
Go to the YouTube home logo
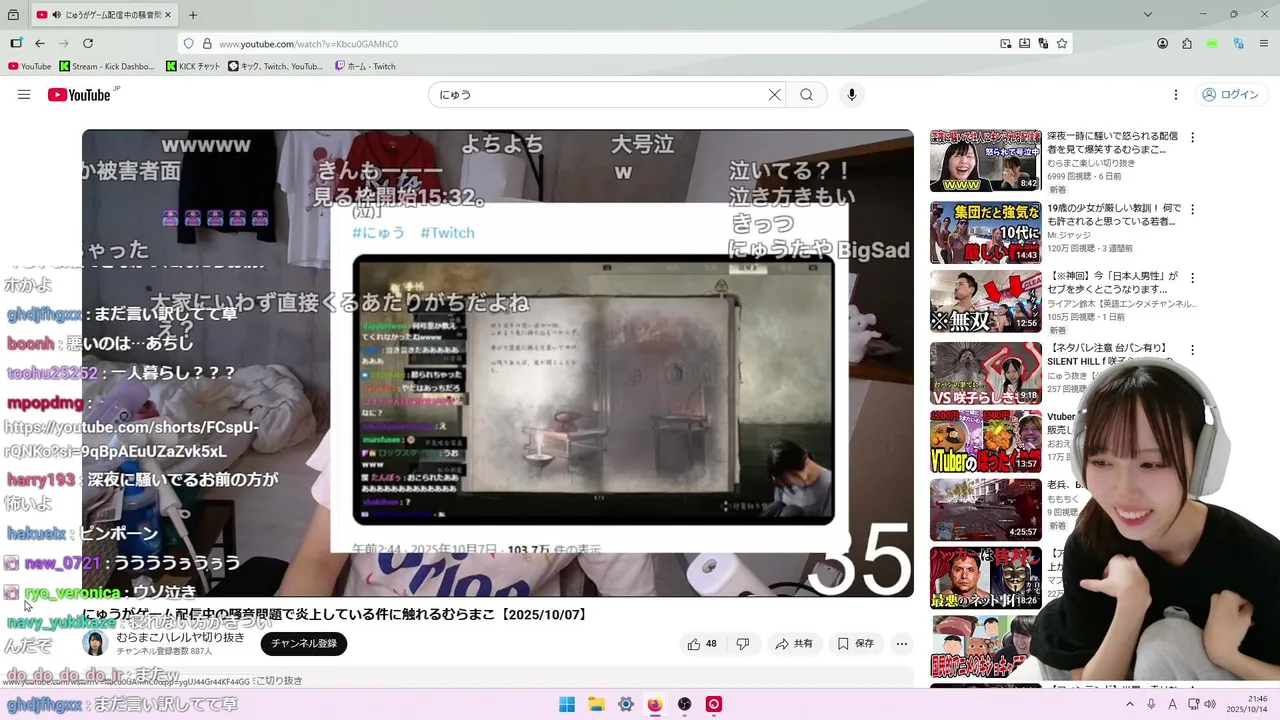pos(79,95)
